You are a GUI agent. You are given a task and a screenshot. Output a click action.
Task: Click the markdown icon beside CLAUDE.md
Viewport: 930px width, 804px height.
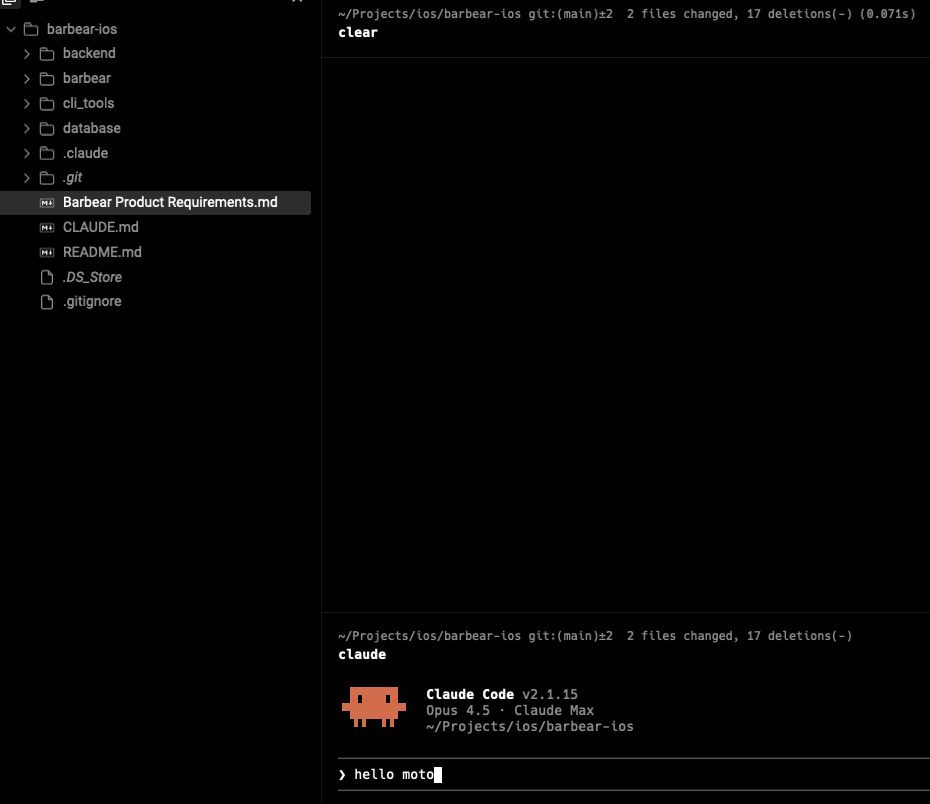pyautogui.click(x=47, y=228)
